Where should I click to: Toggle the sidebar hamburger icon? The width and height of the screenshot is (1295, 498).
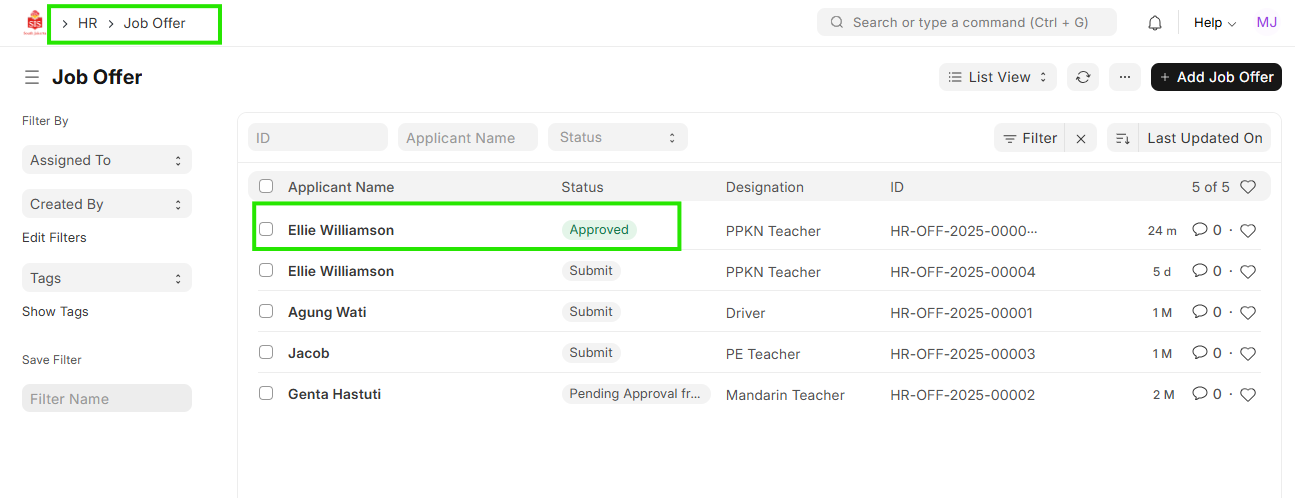pyautogui.click(x=32, y=77)
